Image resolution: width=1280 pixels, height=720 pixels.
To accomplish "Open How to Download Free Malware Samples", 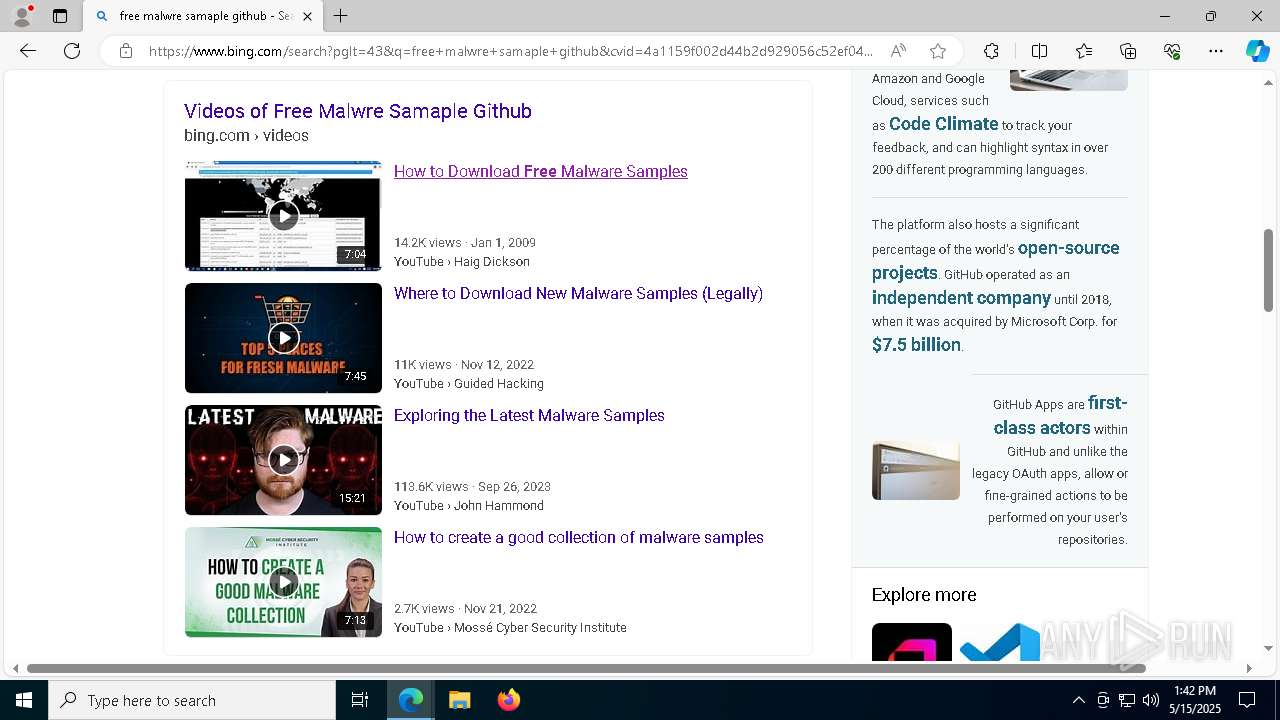I will click(540, 171).
